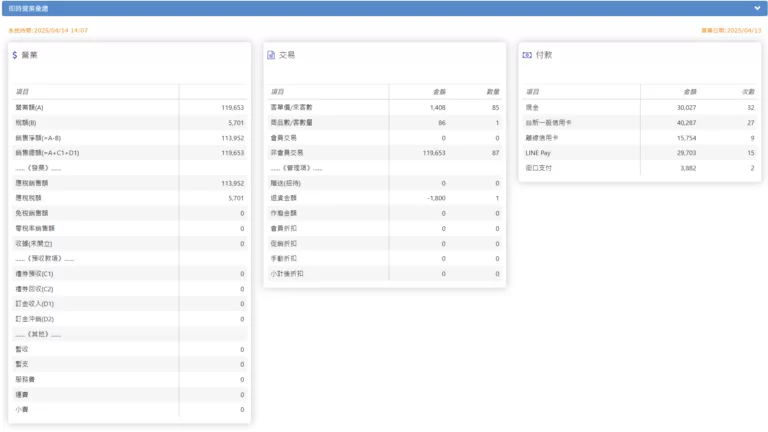
Task: Click the 銷售淨額(=A-B) row label
Action: pos(38,138)
